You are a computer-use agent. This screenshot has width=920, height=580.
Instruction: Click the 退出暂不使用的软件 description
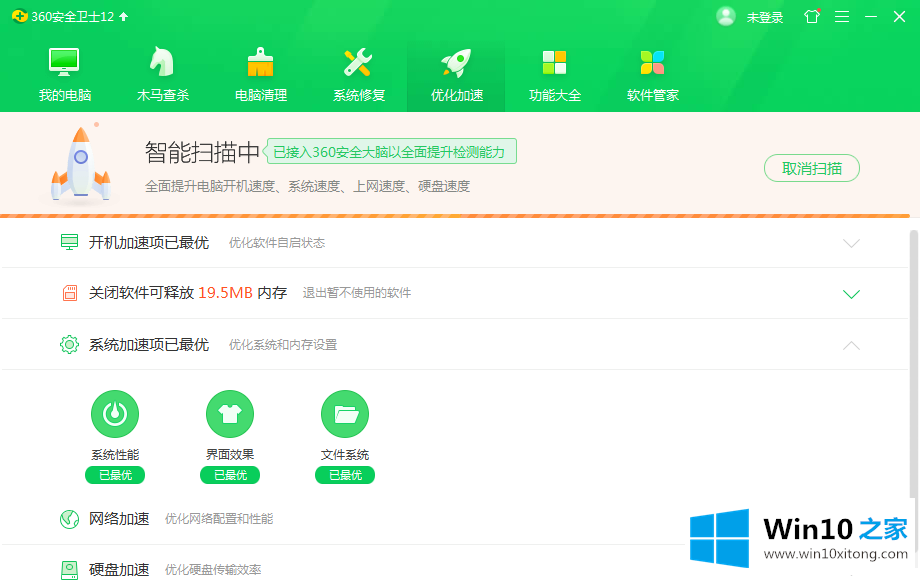pos(357,293)
